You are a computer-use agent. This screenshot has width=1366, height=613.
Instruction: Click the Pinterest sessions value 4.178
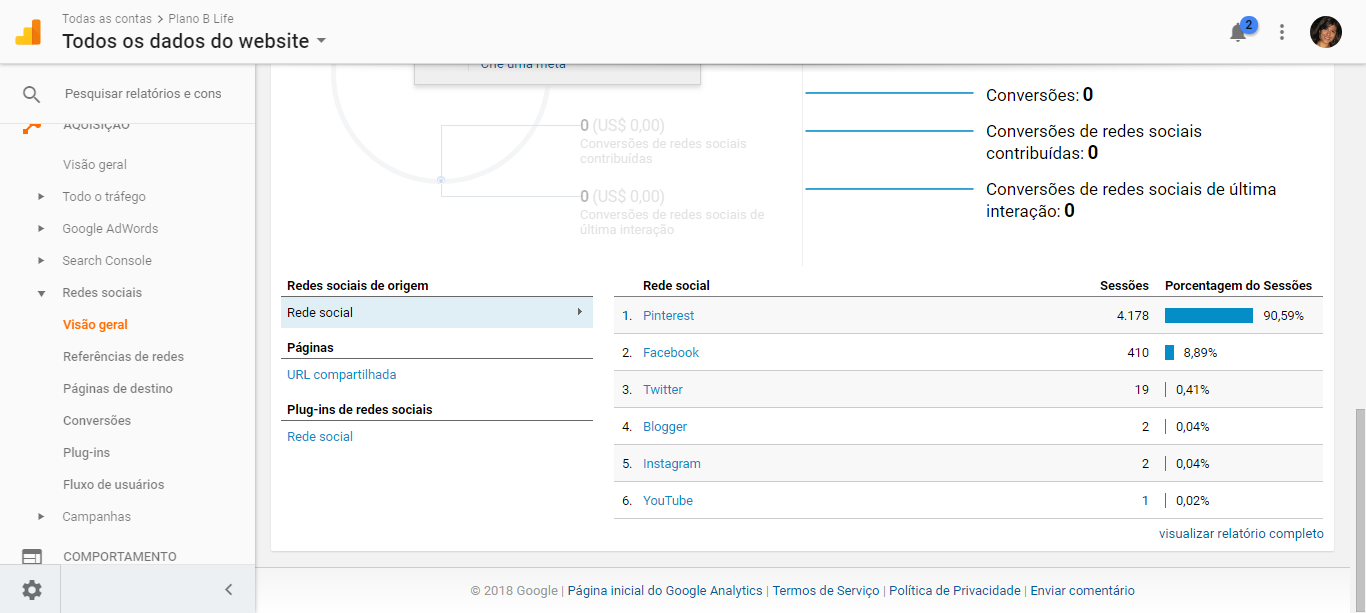[1133, 316]
